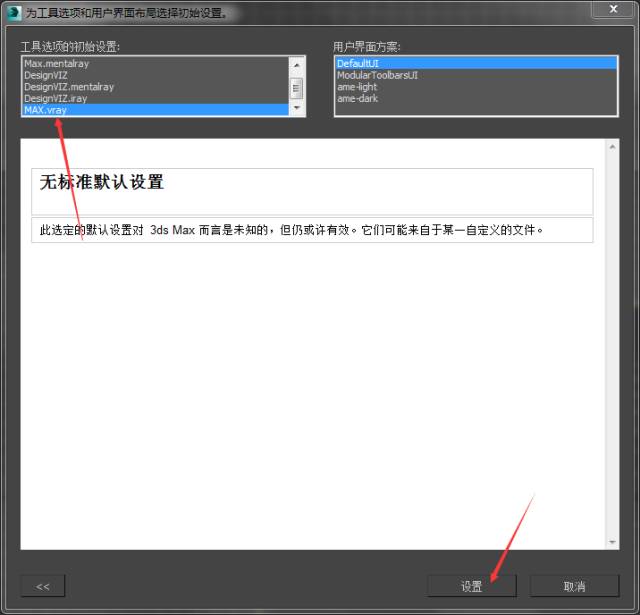Viewport: 640px width, 615px height.
Task: Click up arrow of settings list scrollbar
Action: pos(297,65)
